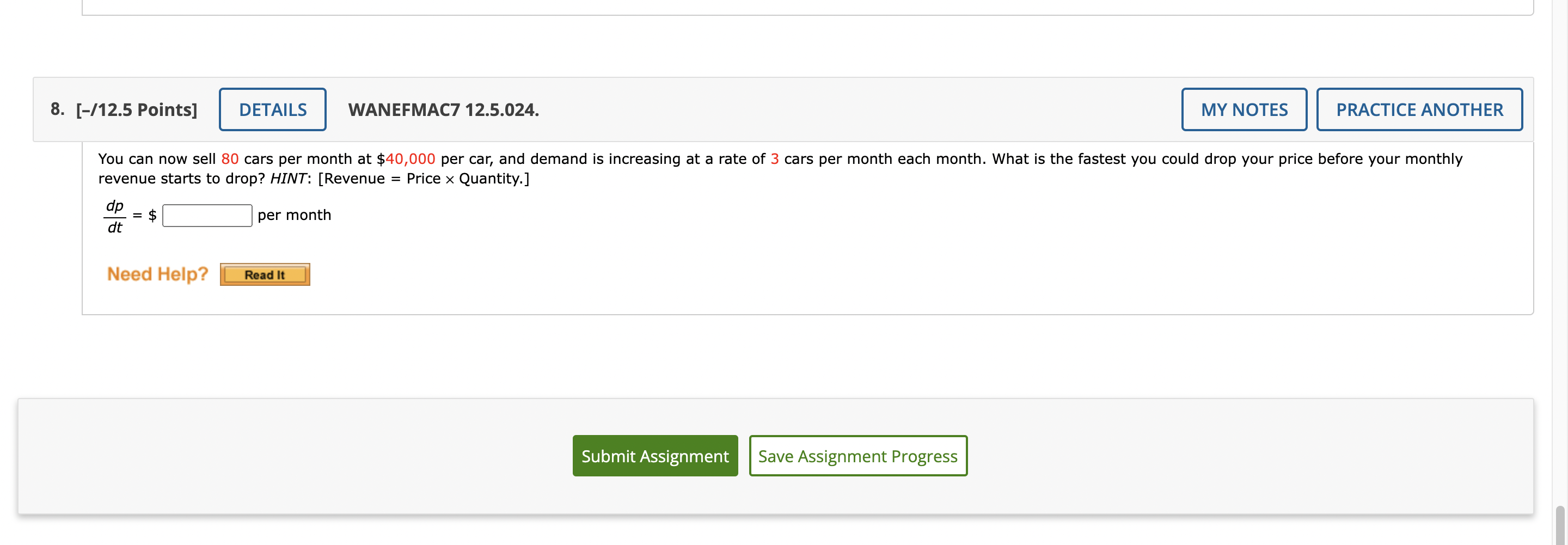The width and height of the screenshot is (1568, 545).
Task: Click the WANEFMAC7 12.5.024 title
Action: pos(443,109)
